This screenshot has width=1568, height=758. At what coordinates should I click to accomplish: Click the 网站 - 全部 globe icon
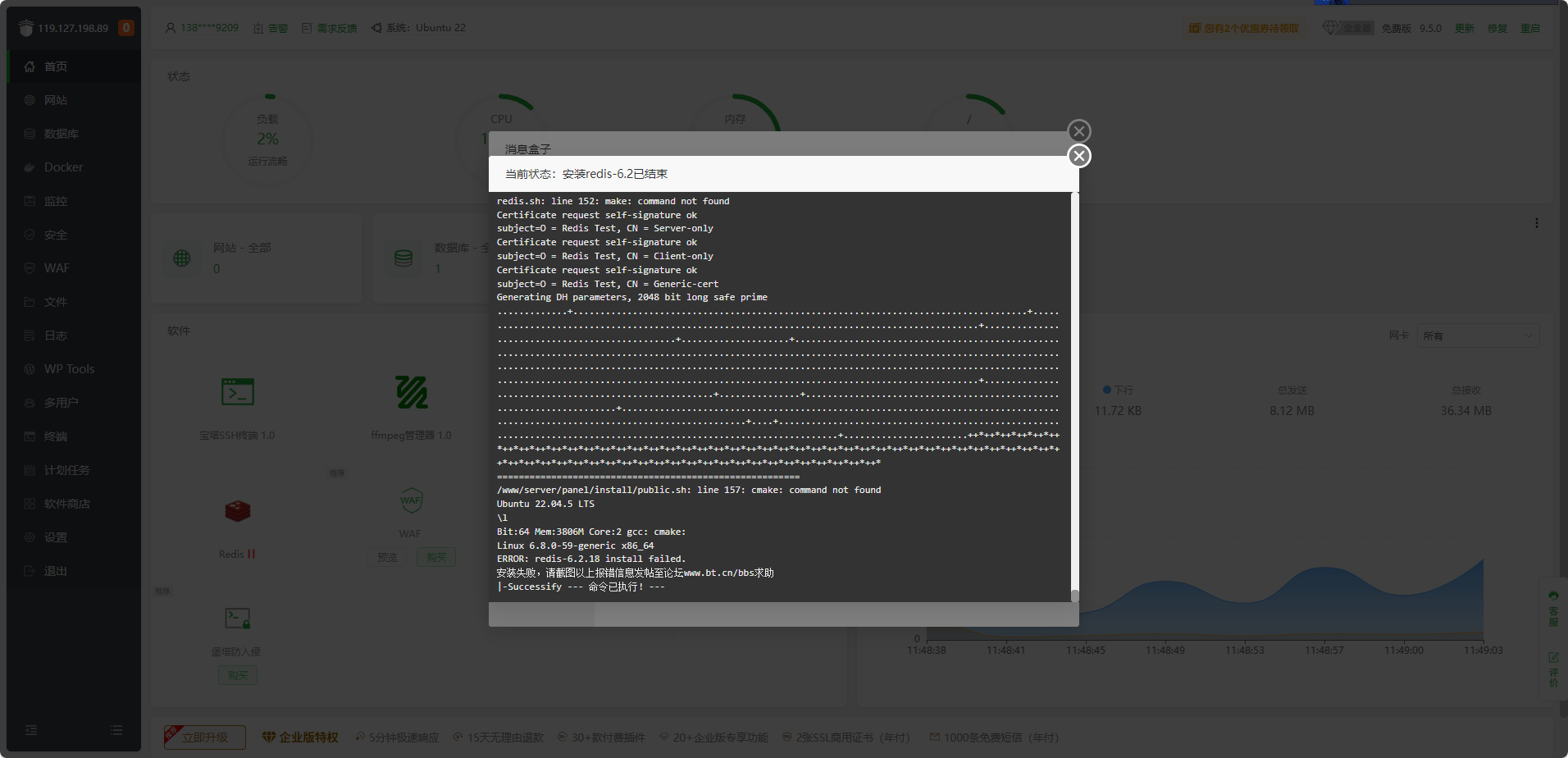tap(182, 258)
